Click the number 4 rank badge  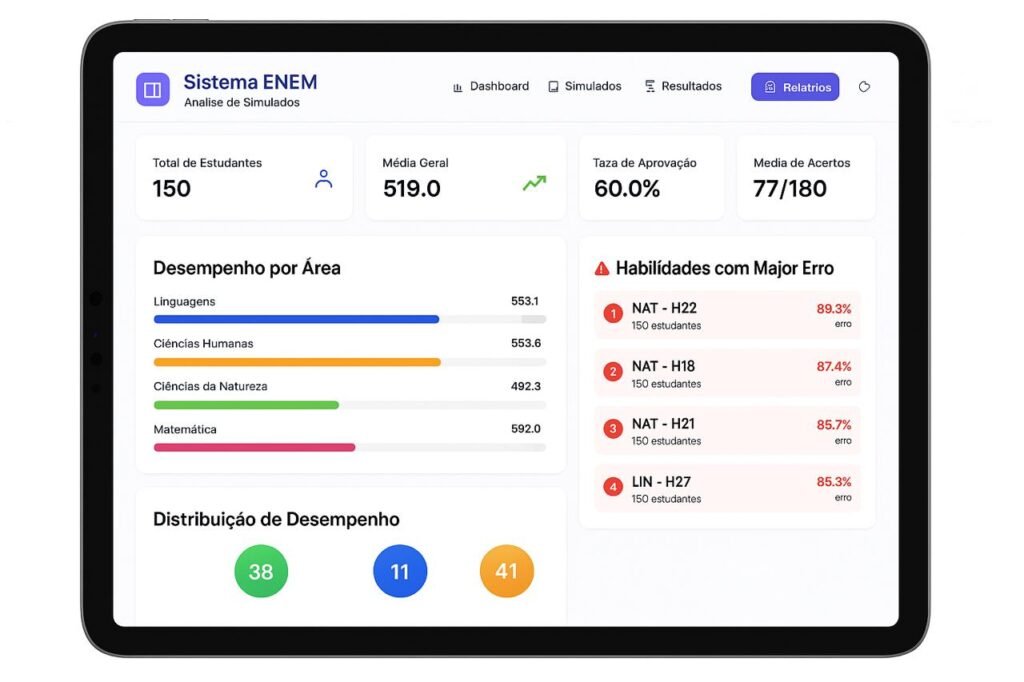[x=613, y=488]
